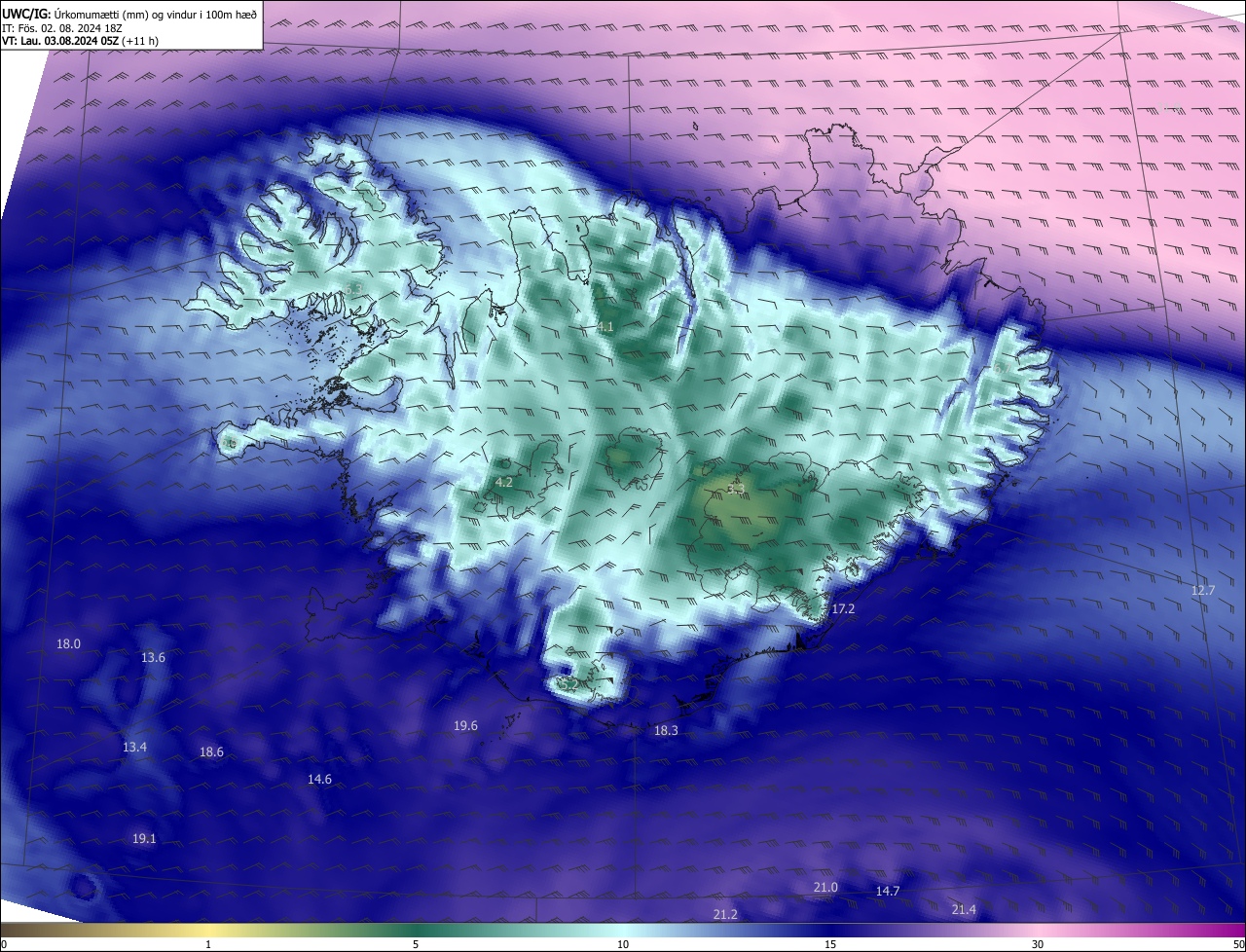This screenshot has height=952, width=1246.
Task: Click the 18.3 value label
Action: (x=666, y=730)
